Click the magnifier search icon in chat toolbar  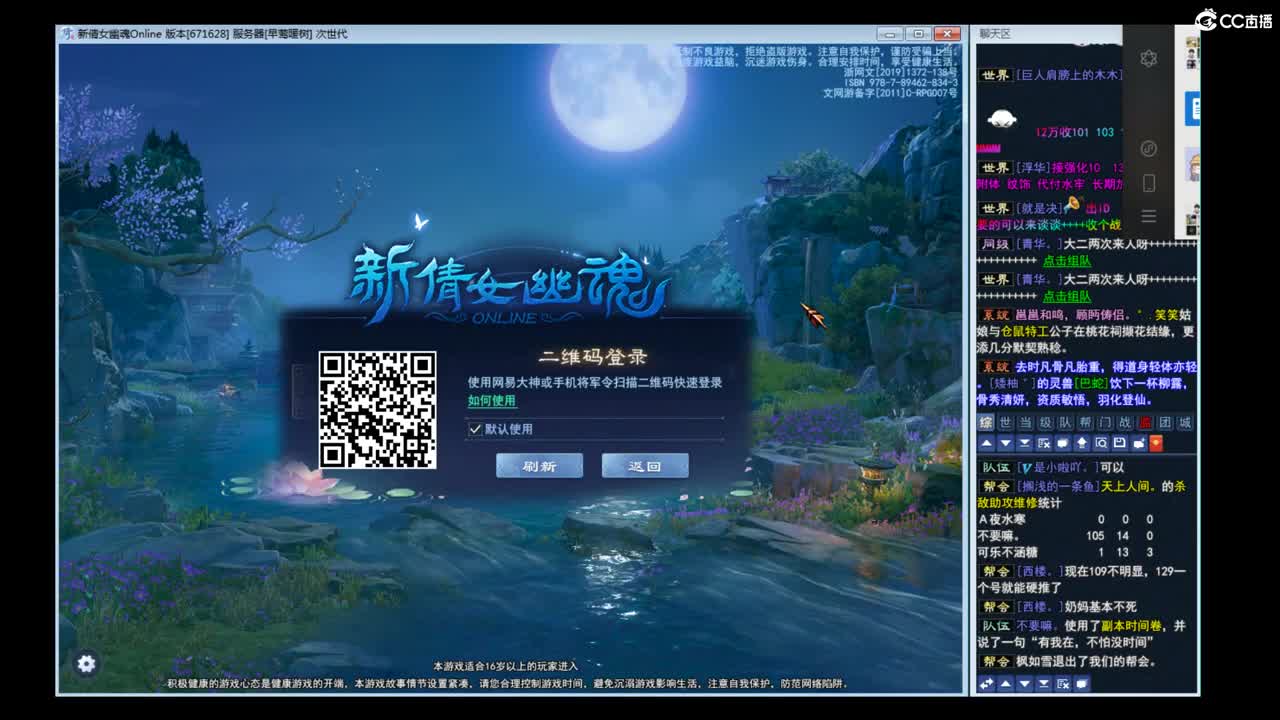tap(1101, 443)
